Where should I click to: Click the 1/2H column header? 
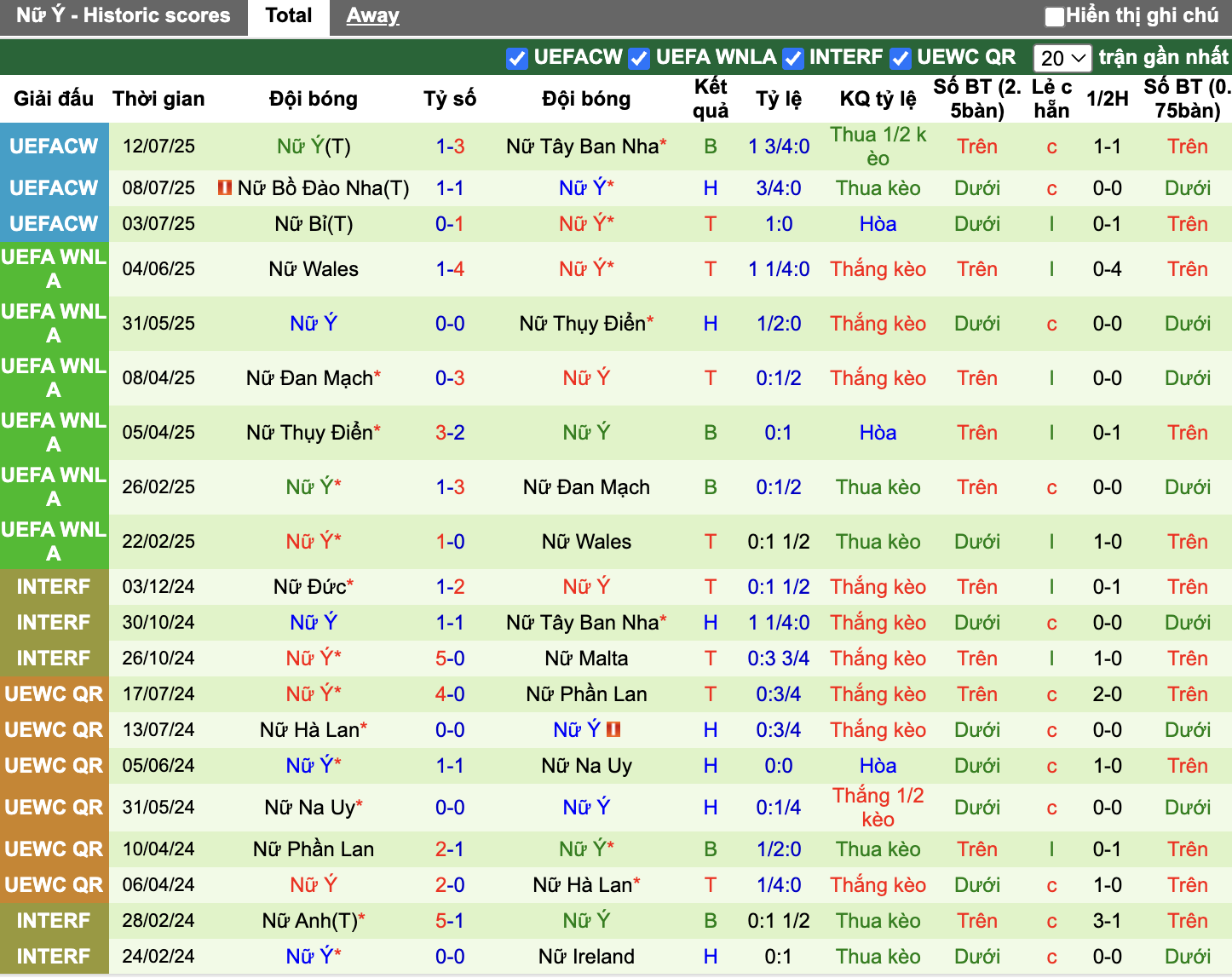pyautogui.click(x=1108, y=99)
